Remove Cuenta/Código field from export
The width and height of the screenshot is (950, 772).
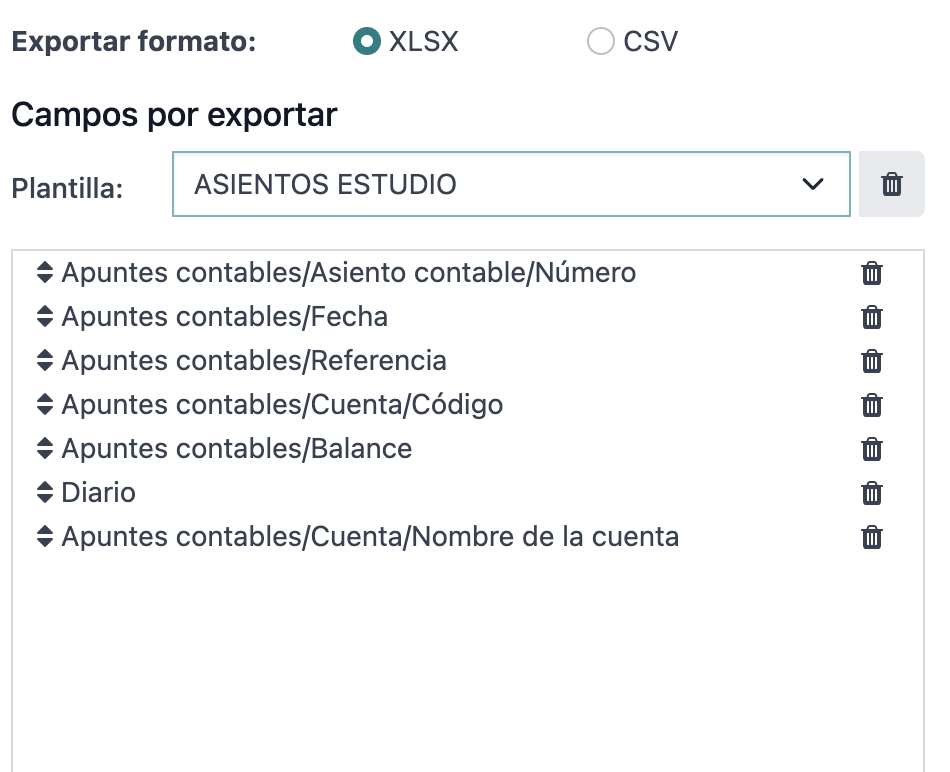click(x=871, y=405)
